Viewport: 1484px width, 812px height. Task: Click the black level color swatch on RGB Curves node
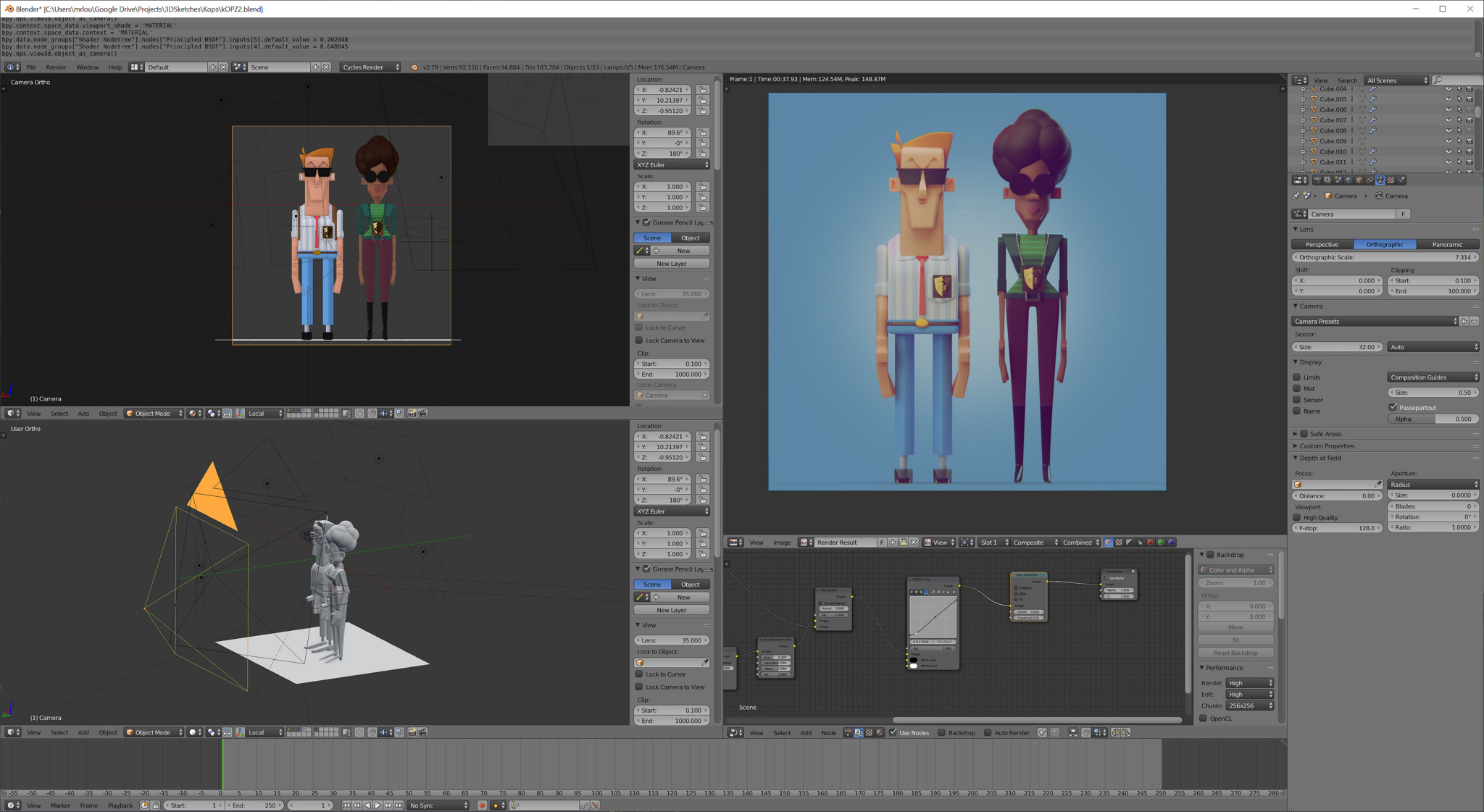[914, 660]
